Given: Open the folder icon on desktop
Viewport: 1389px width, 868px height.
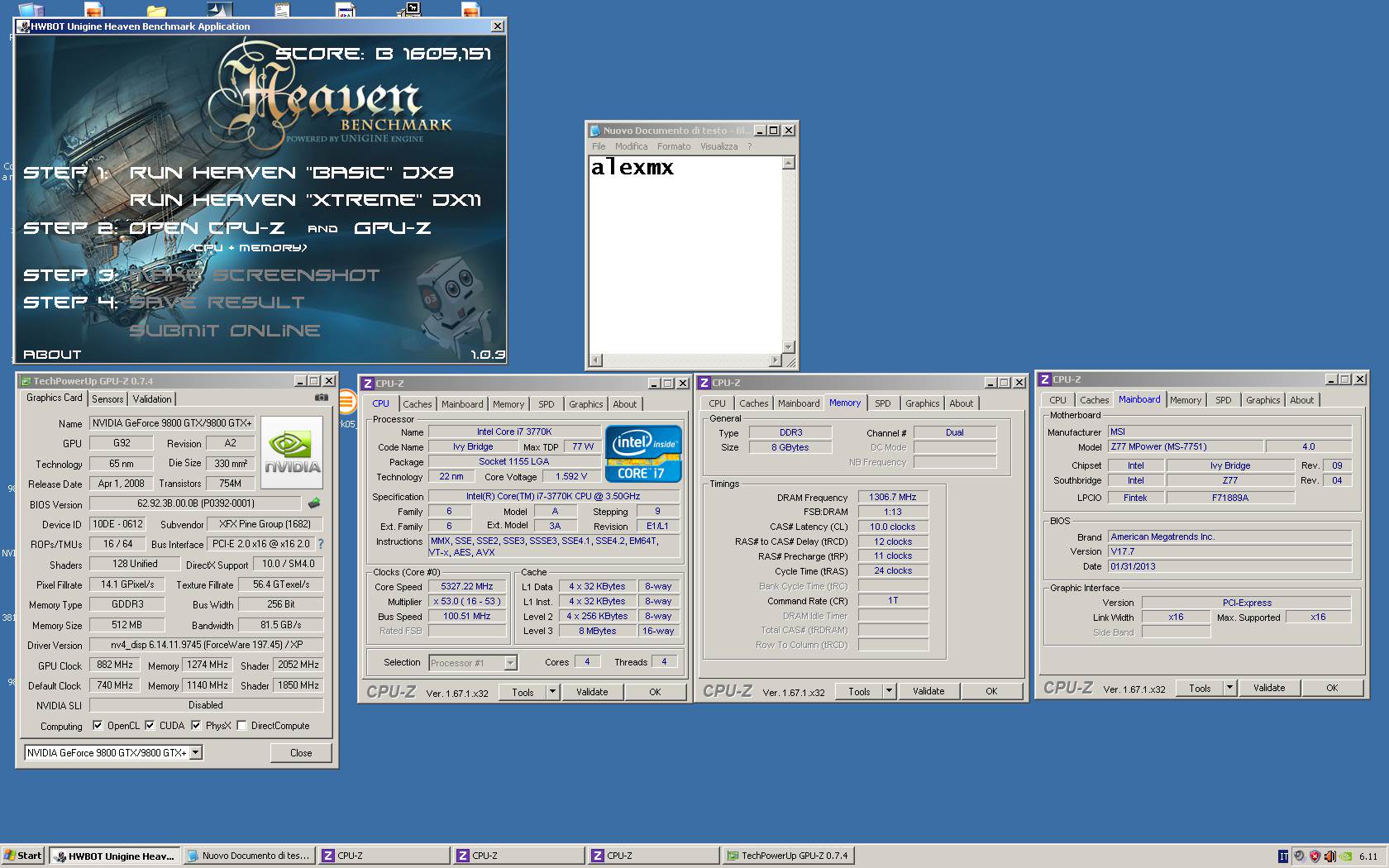Looking at the screenshot, I should pos(156,11).
